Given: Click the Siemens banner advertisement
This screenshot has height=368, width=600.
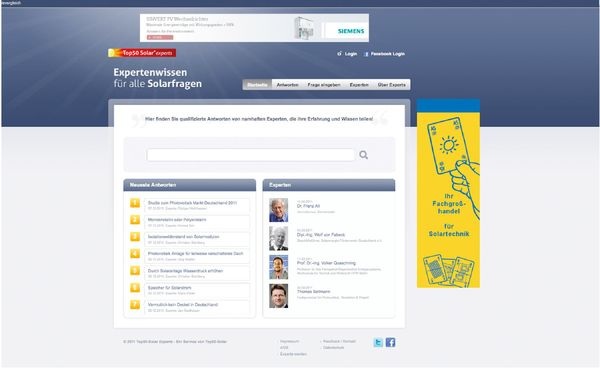Looking at the screenshot, I should (254, 28).
